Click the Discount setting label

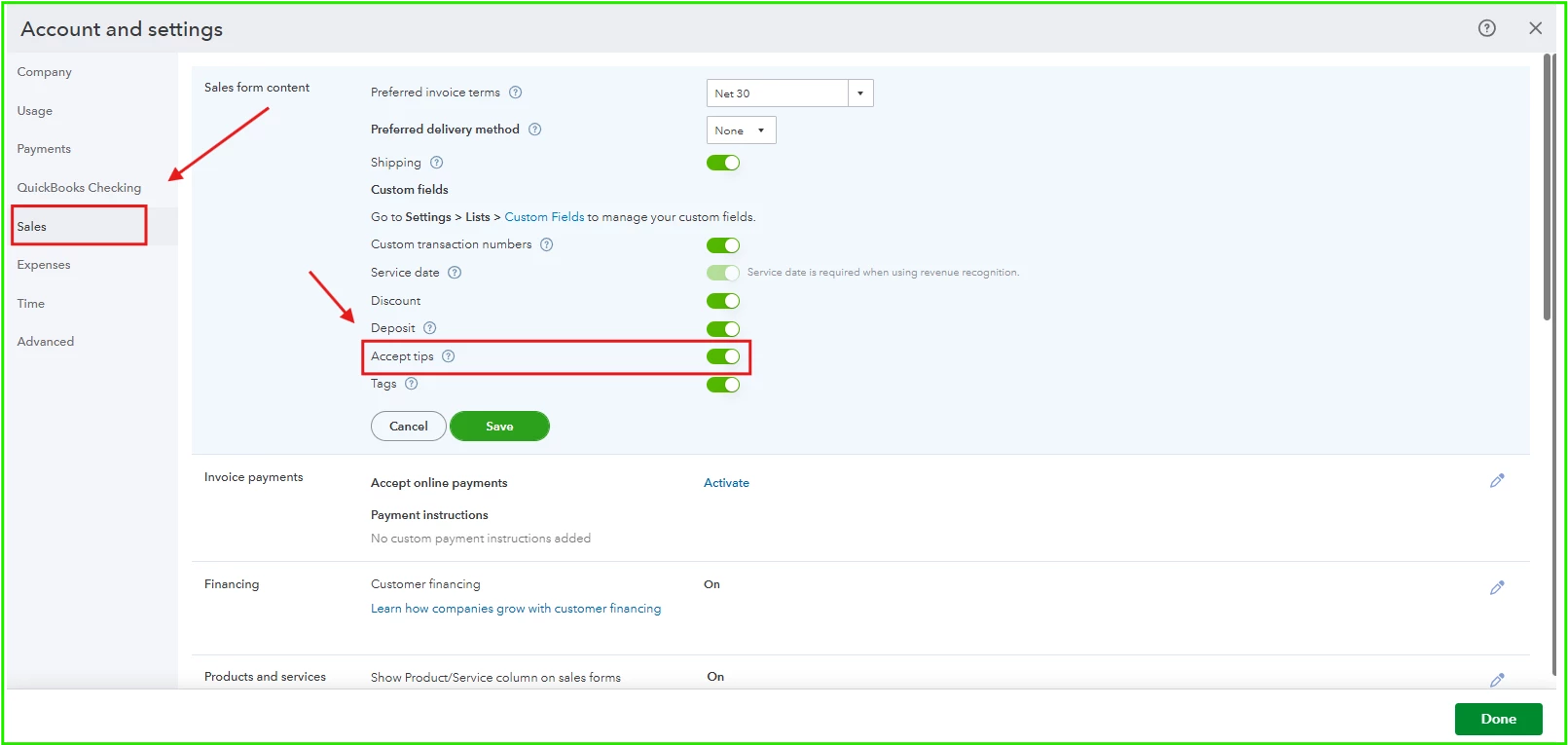pyautogui.click(x=396, y=301)
